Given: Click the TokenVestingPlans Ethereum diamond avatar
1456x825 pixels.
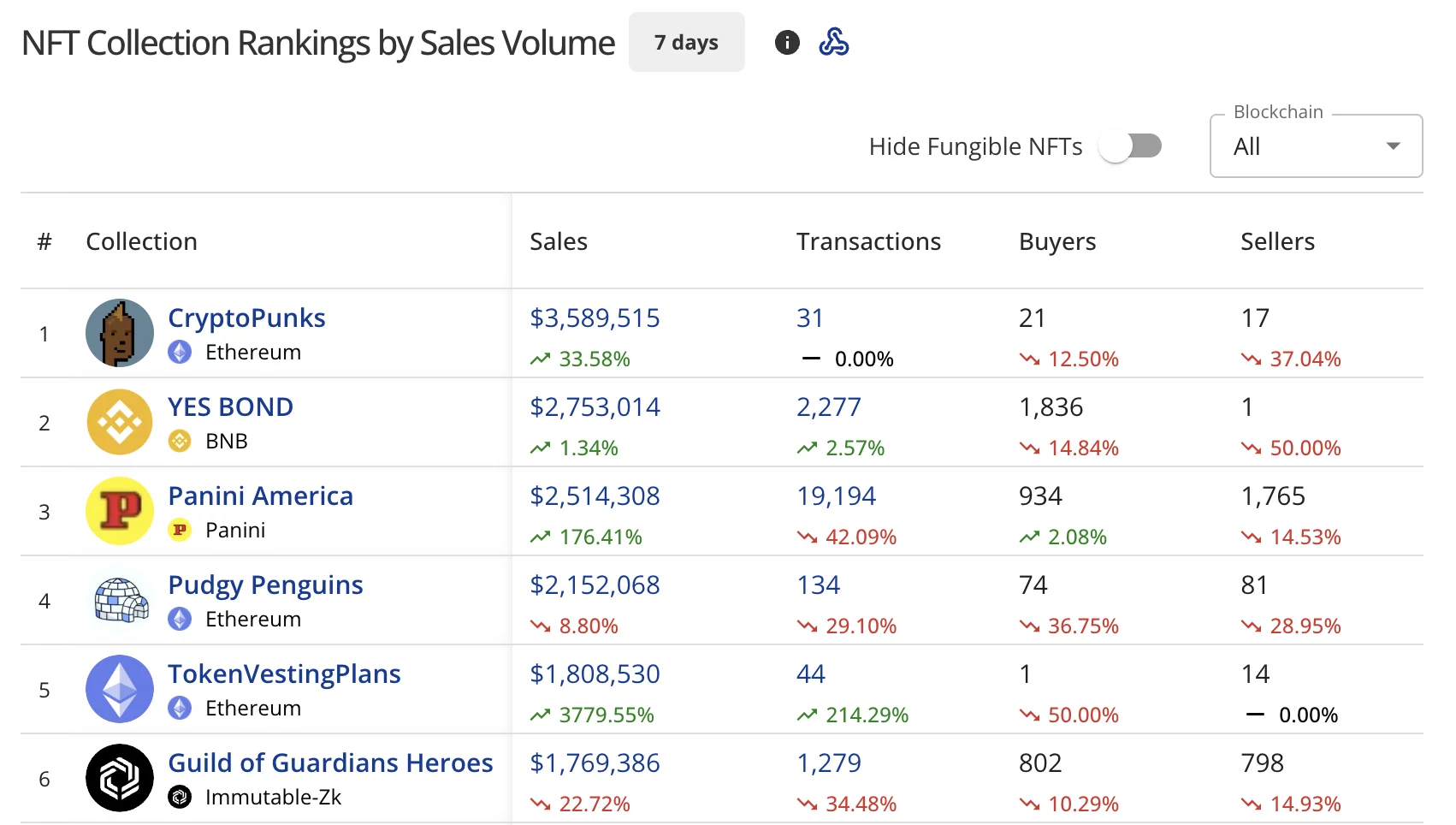Looking at the screenshot, I should (119, 689).
